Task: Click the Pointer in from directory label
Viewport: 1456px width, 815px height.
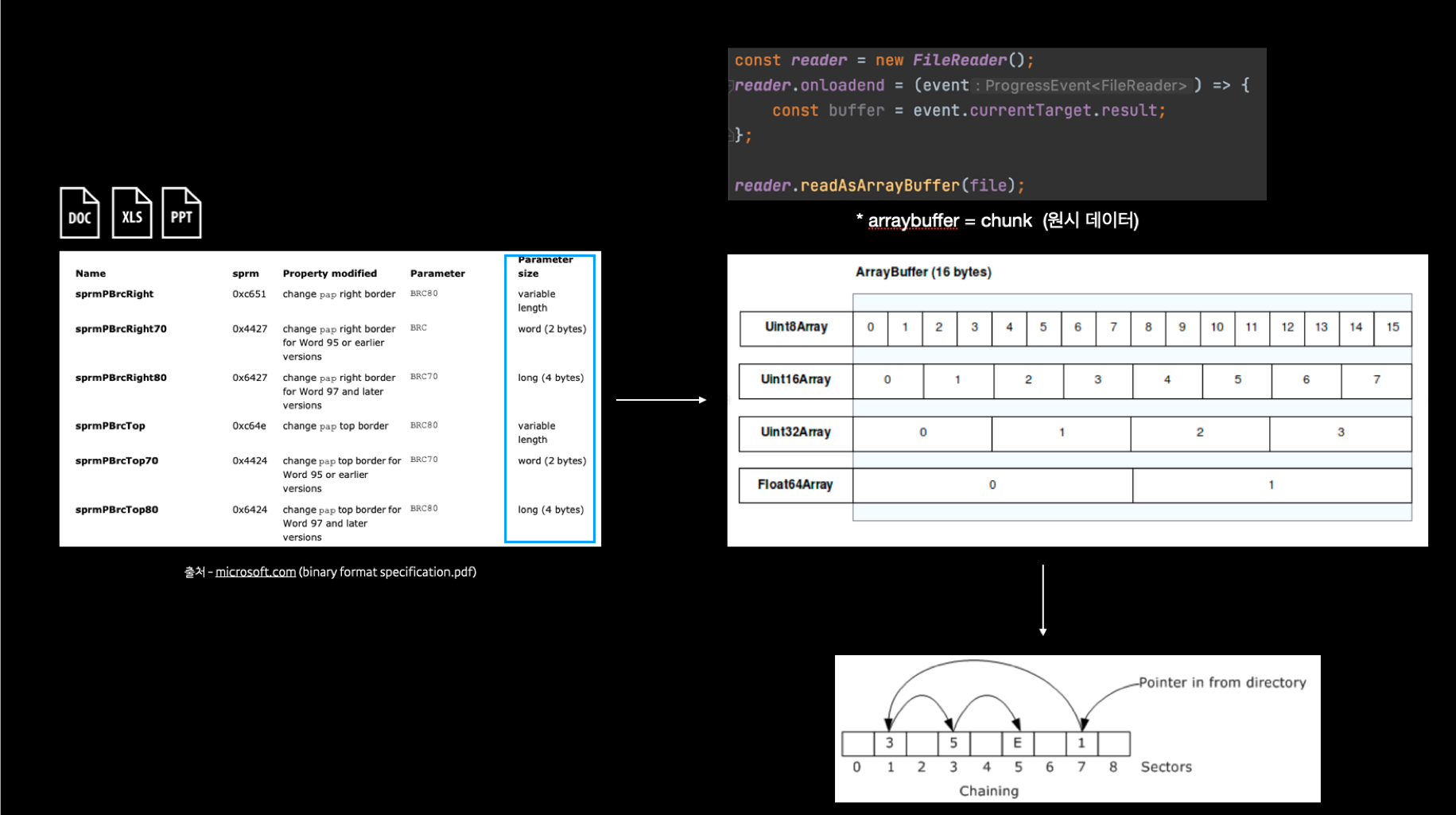Action: pos(1222,682)
